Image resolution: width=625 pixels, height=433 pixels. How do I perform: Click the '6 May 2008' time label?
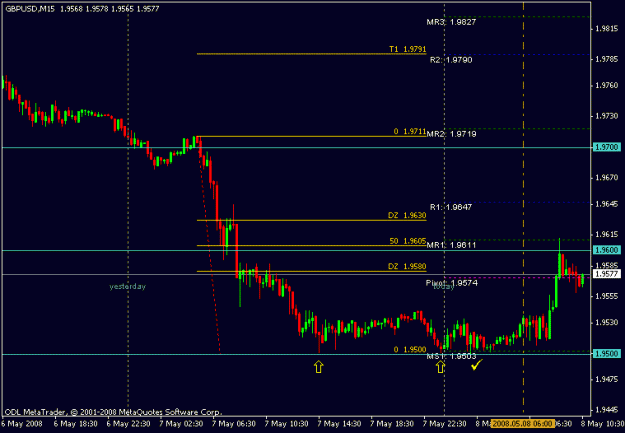23,423
